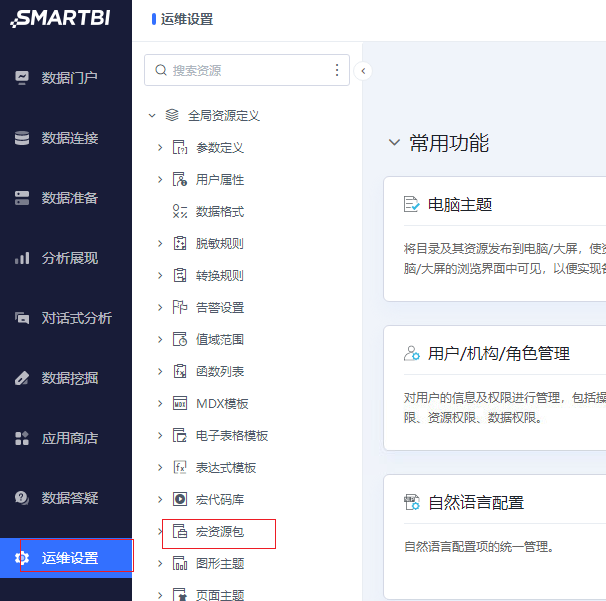Image resolution: width=606 pixels, height=601 pixels.
Task: Collapse the resource tree panel arrow
Action: [363, 71]
